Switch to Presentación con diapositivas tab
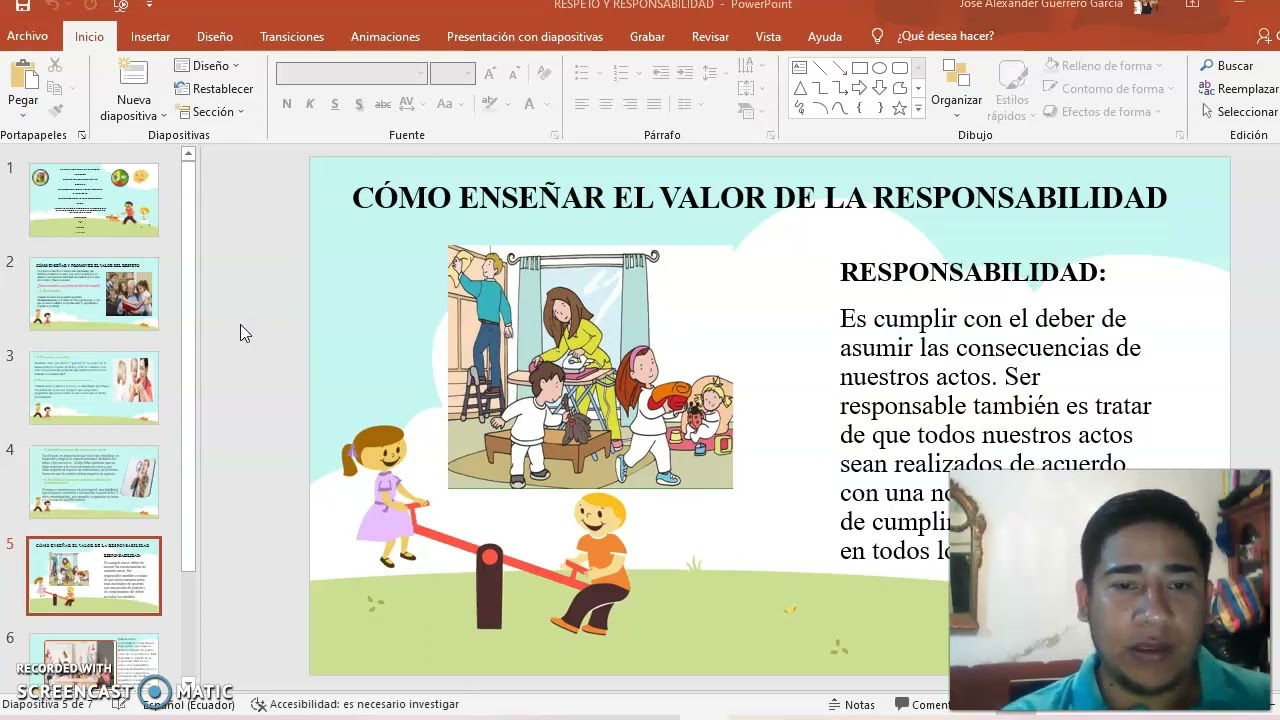This screenshot has height=720, width=1280. coord(525,36)
